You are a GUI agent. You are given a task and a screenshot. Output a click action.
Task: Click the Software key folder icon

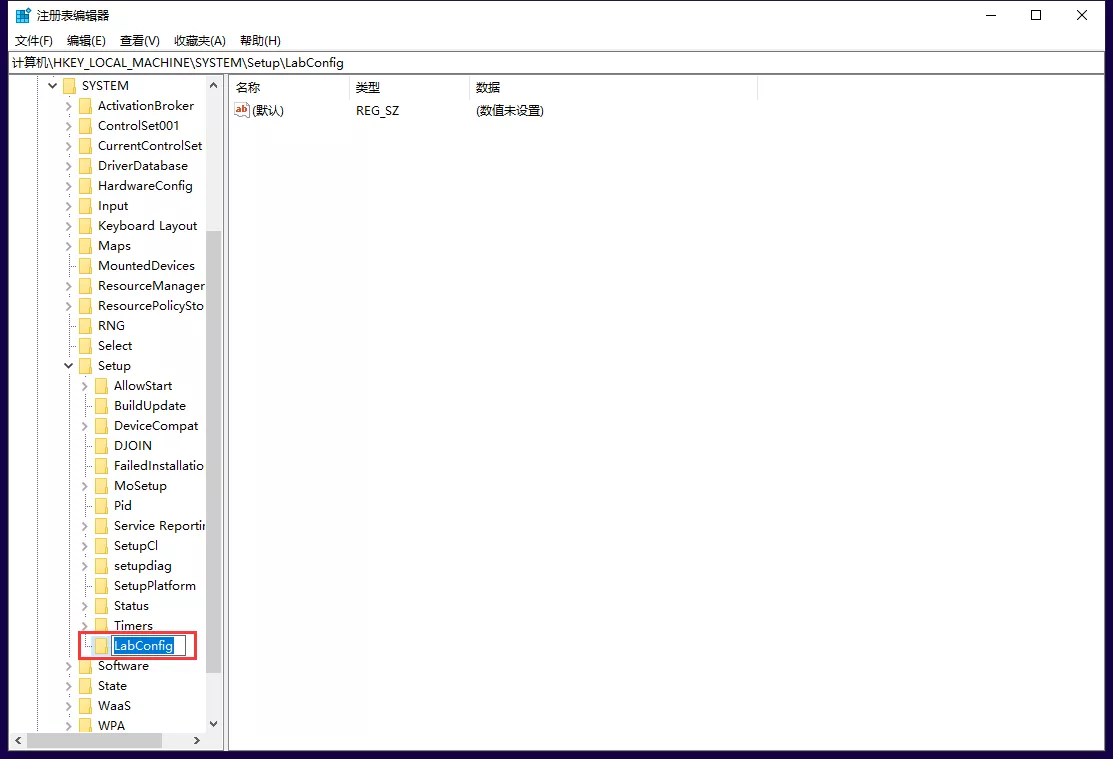85,666
